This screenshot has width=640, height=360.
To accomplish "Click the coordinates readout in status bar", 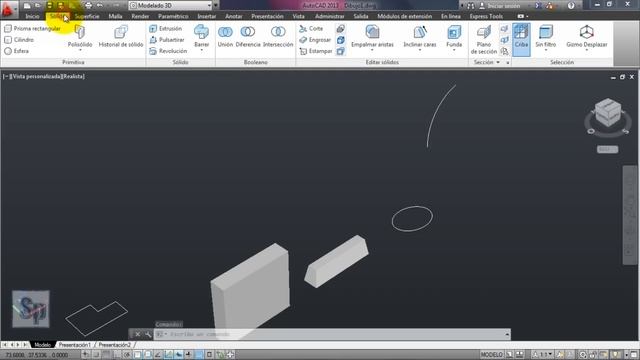I will click(37, 355).
